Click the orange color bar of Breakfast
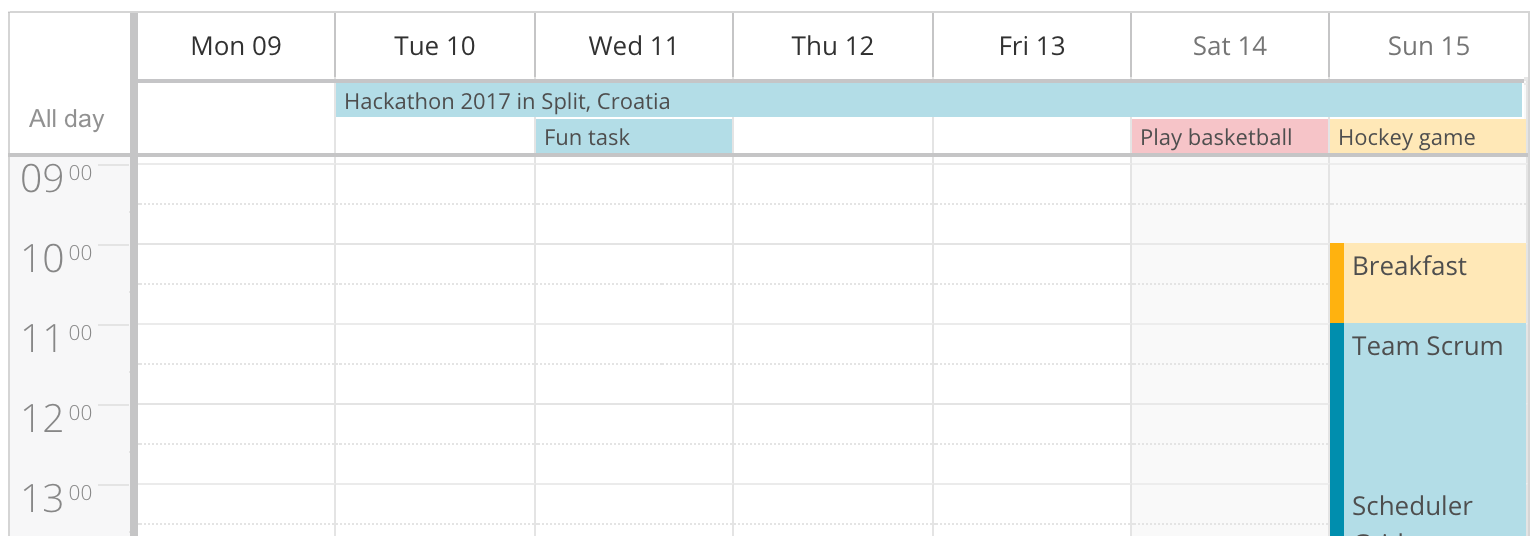Image resolution: width=1536 pixels, height=536 pixels. 1337,283
